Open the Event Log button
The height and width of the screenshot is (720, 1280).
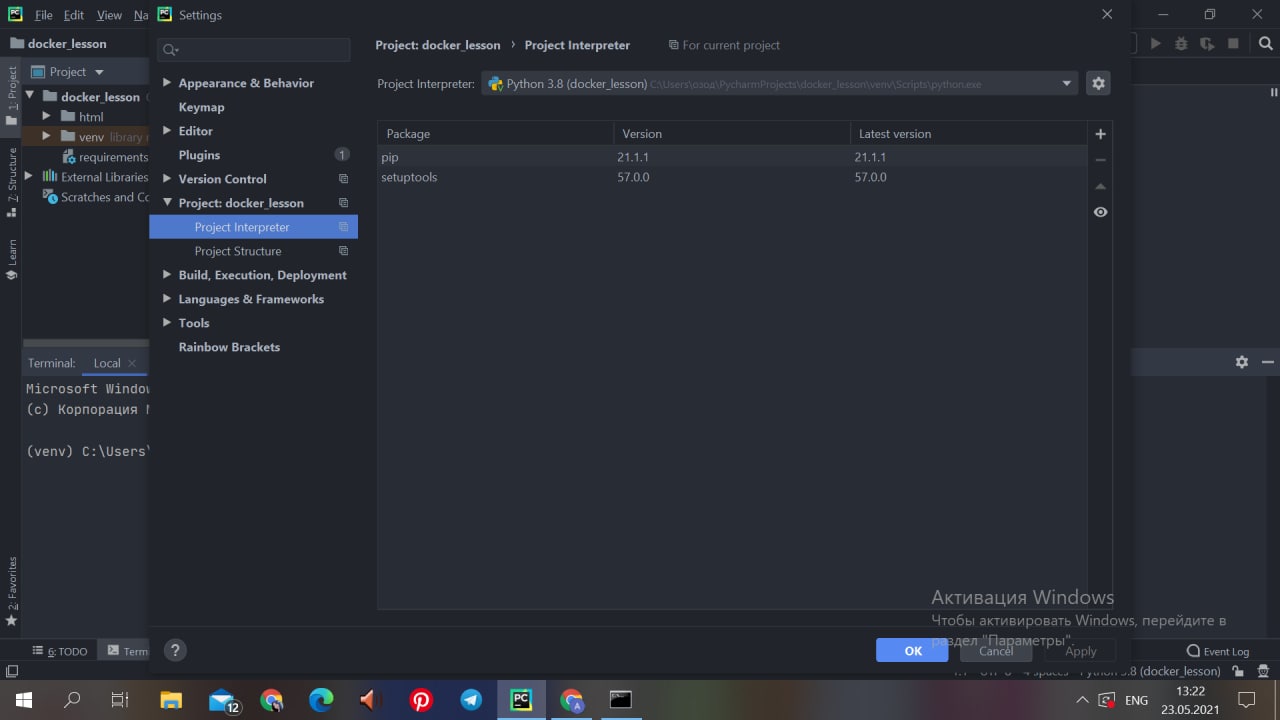(1217, 651)
